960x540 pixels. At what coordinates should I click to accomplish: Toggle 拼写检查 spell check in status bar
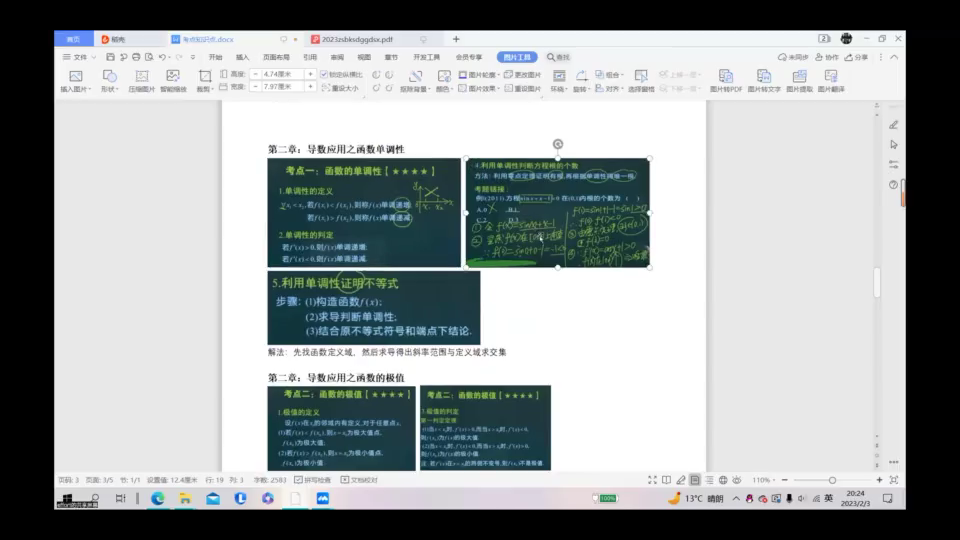coord(312,480)
